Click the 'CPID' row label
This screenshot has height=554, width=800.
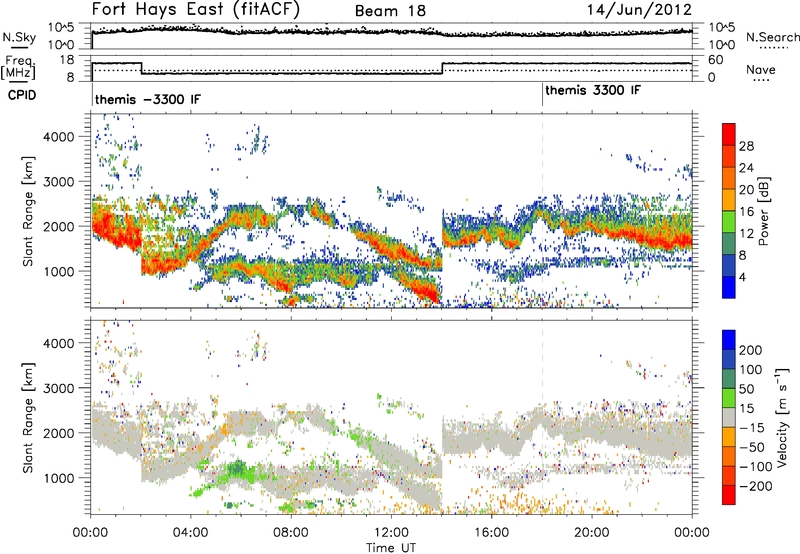click(x=22, y=95)
